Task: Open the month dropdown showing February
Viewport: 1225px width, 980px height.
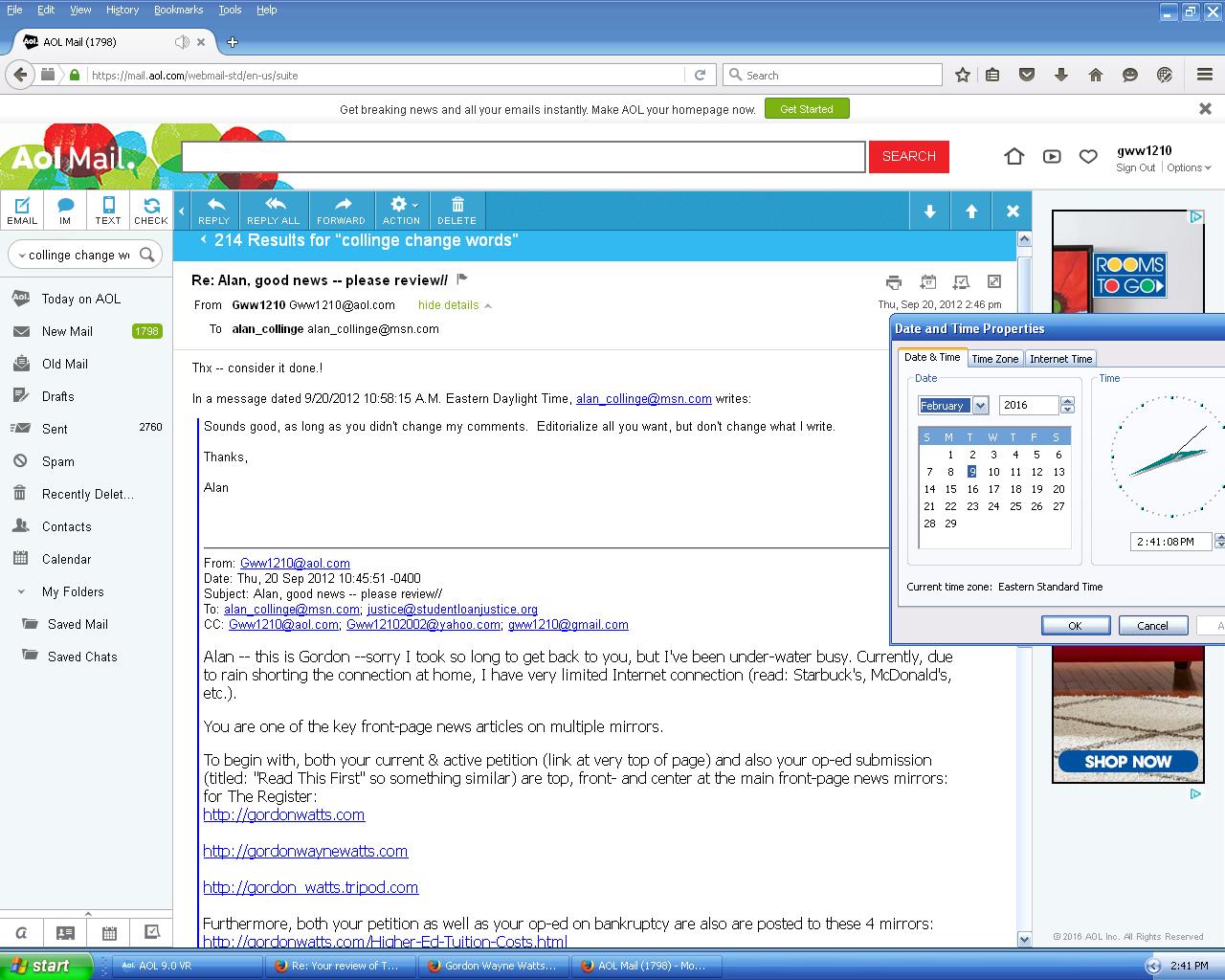Action: pos(980,406)
